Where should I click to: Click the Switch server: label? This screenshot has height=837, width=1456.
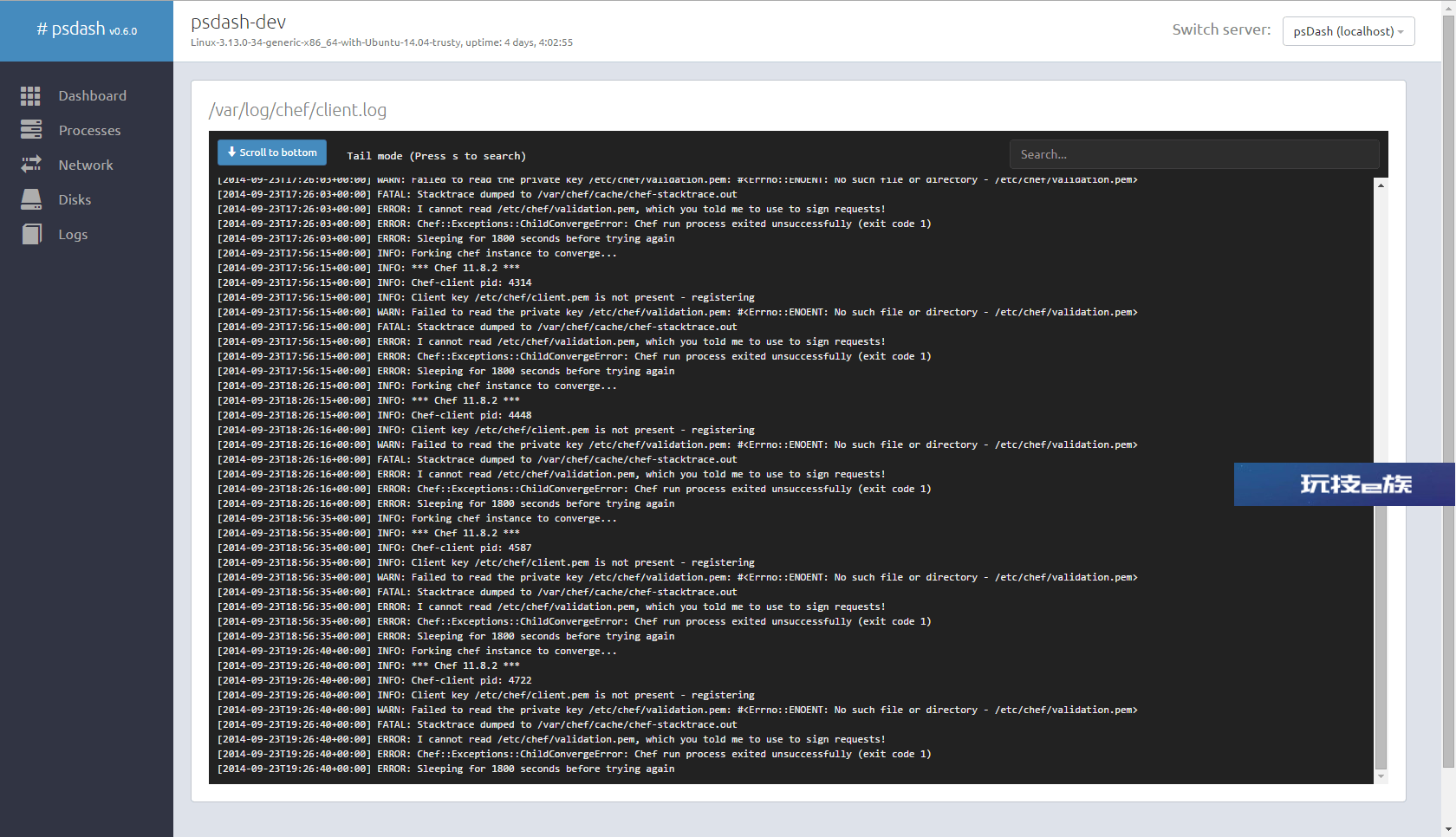tap(1221, 29)
